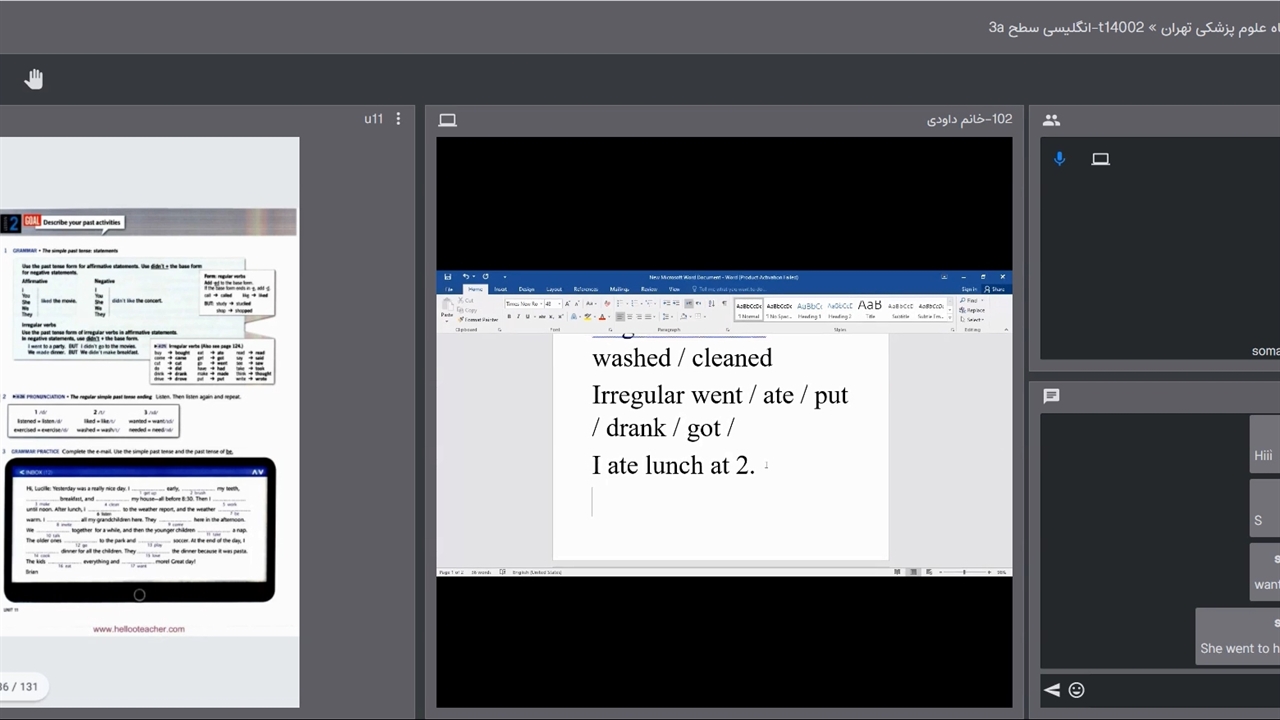Open the www.hellooteacher.com link
Viewport: 1280px width, 720px height.
click(139, 629)
